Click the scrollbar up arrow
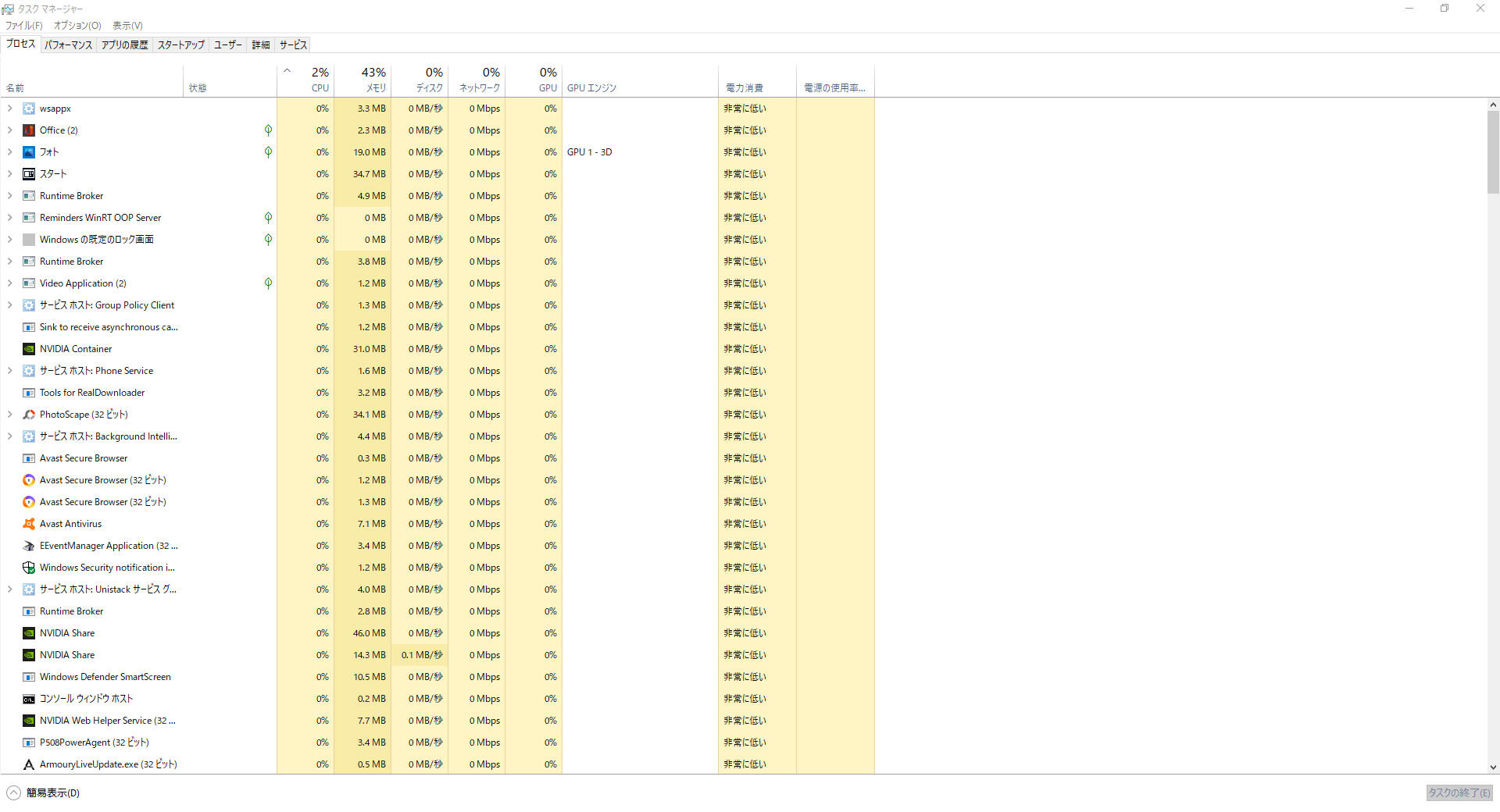 tap(1493, 105)
